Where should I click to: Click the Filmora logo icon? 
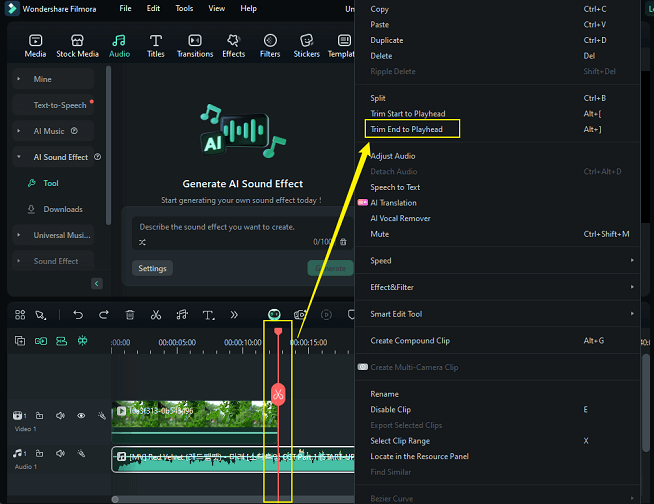(x=12, y=8)
